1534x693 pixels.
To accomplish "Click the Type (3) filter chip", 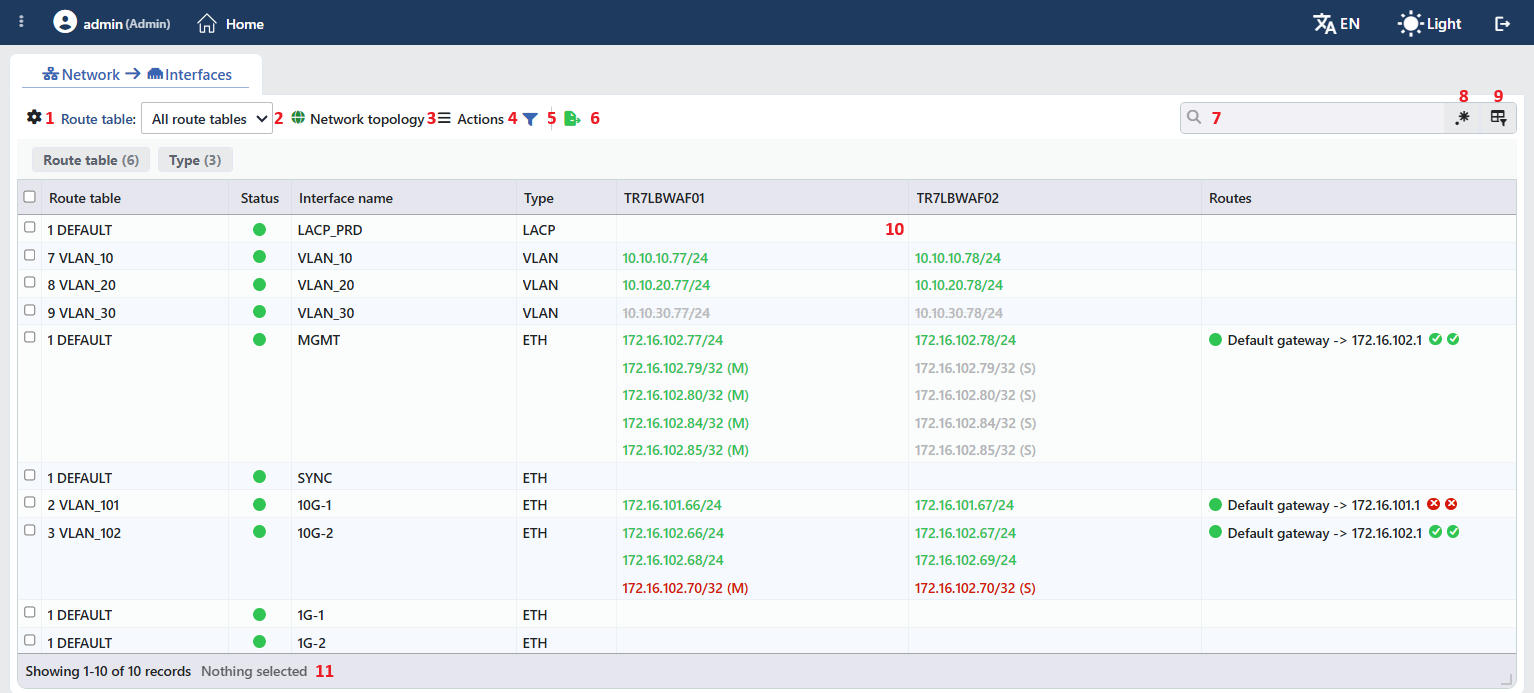I will point(195,160).
